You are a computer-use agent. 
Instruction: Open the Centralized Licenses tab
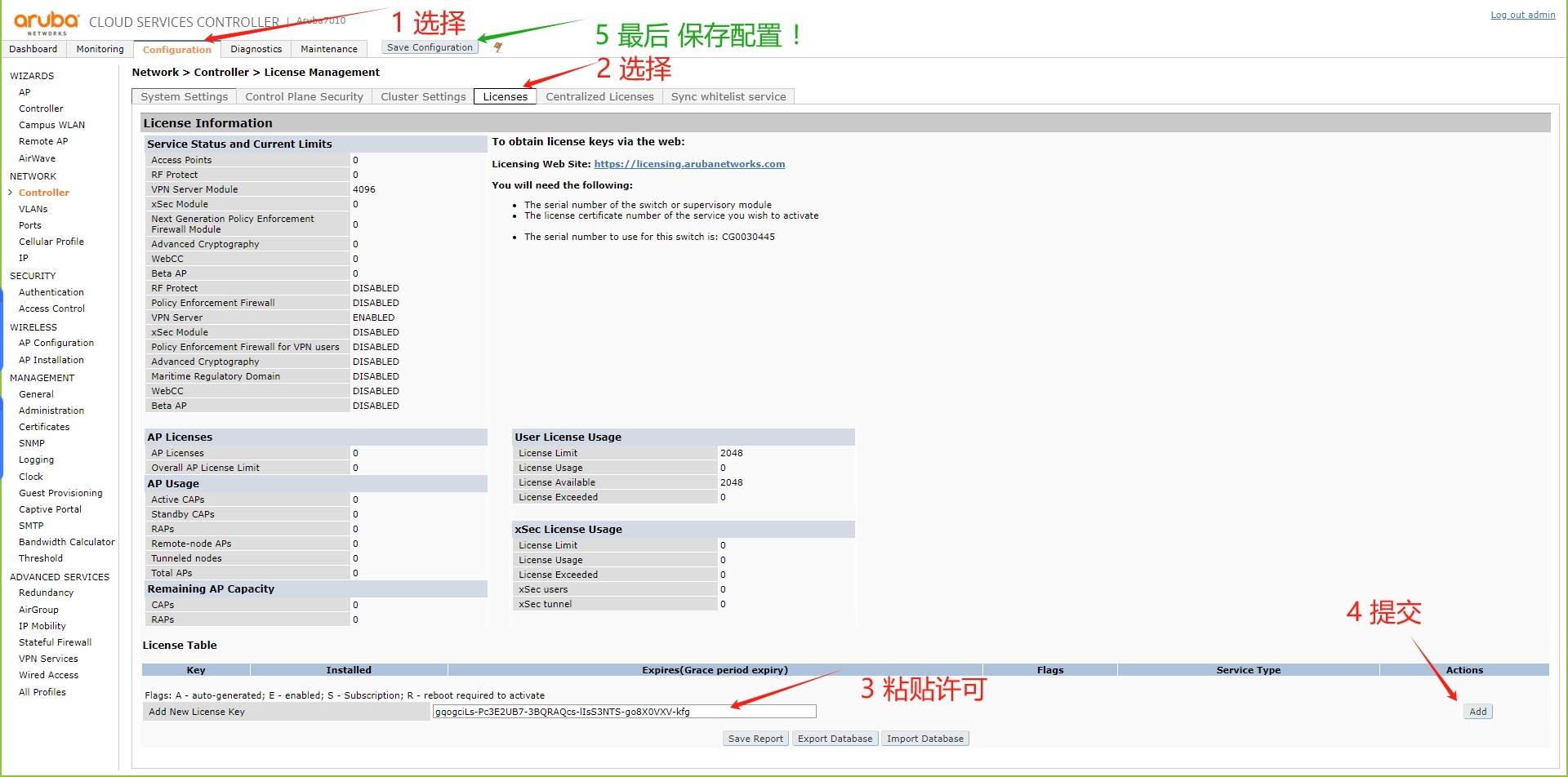pyautogui.click(x=599, y=96)
